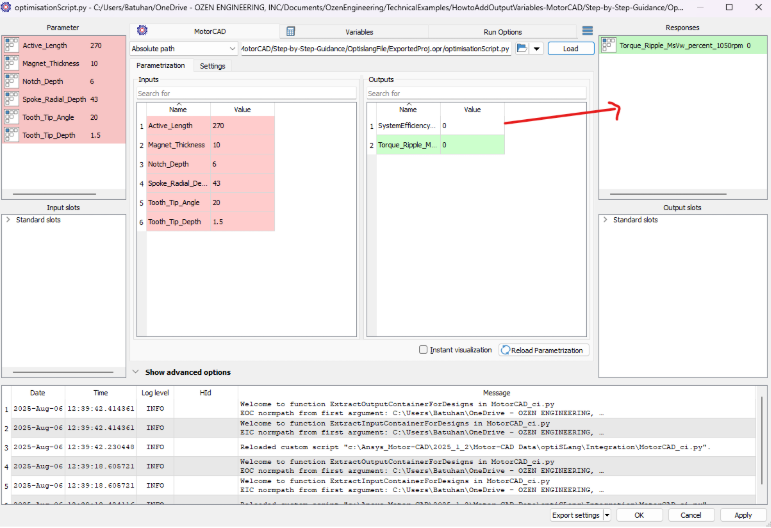Click the Notch_Depth parameter icon
This screenshot has width=771, height=528.
[x=11, y=82]
